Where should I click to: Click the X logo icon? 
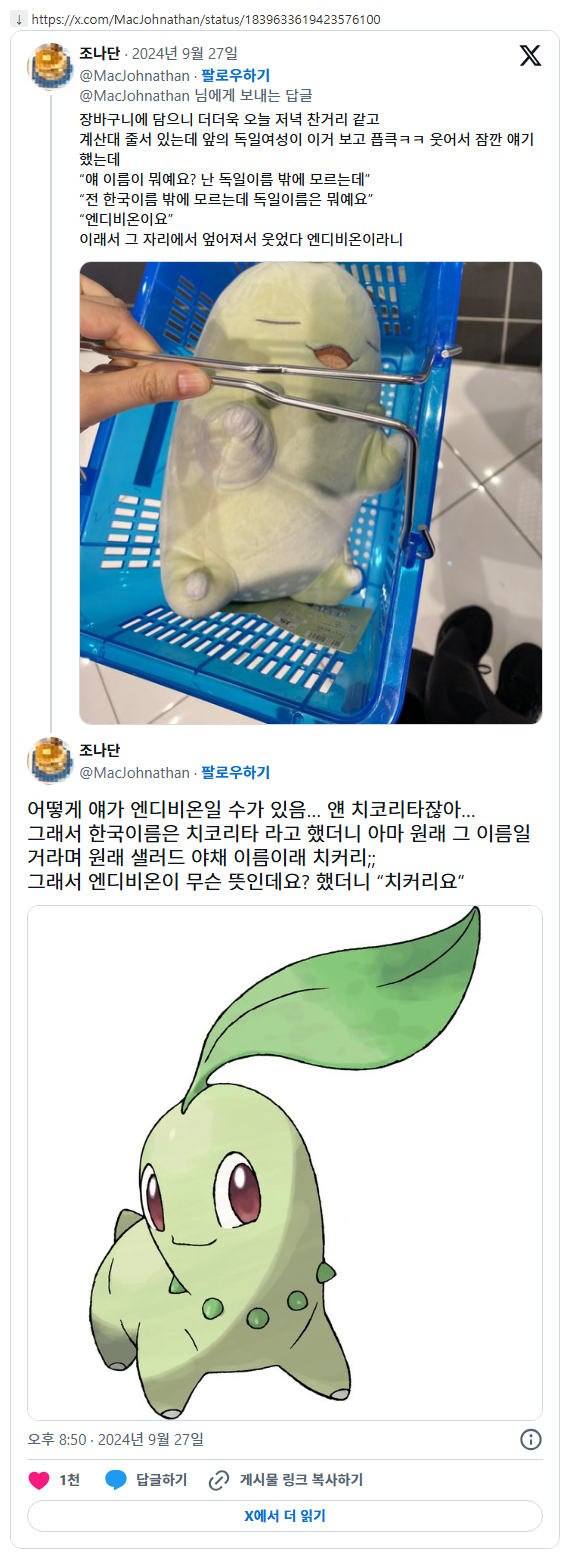click(x=530, y=56)
